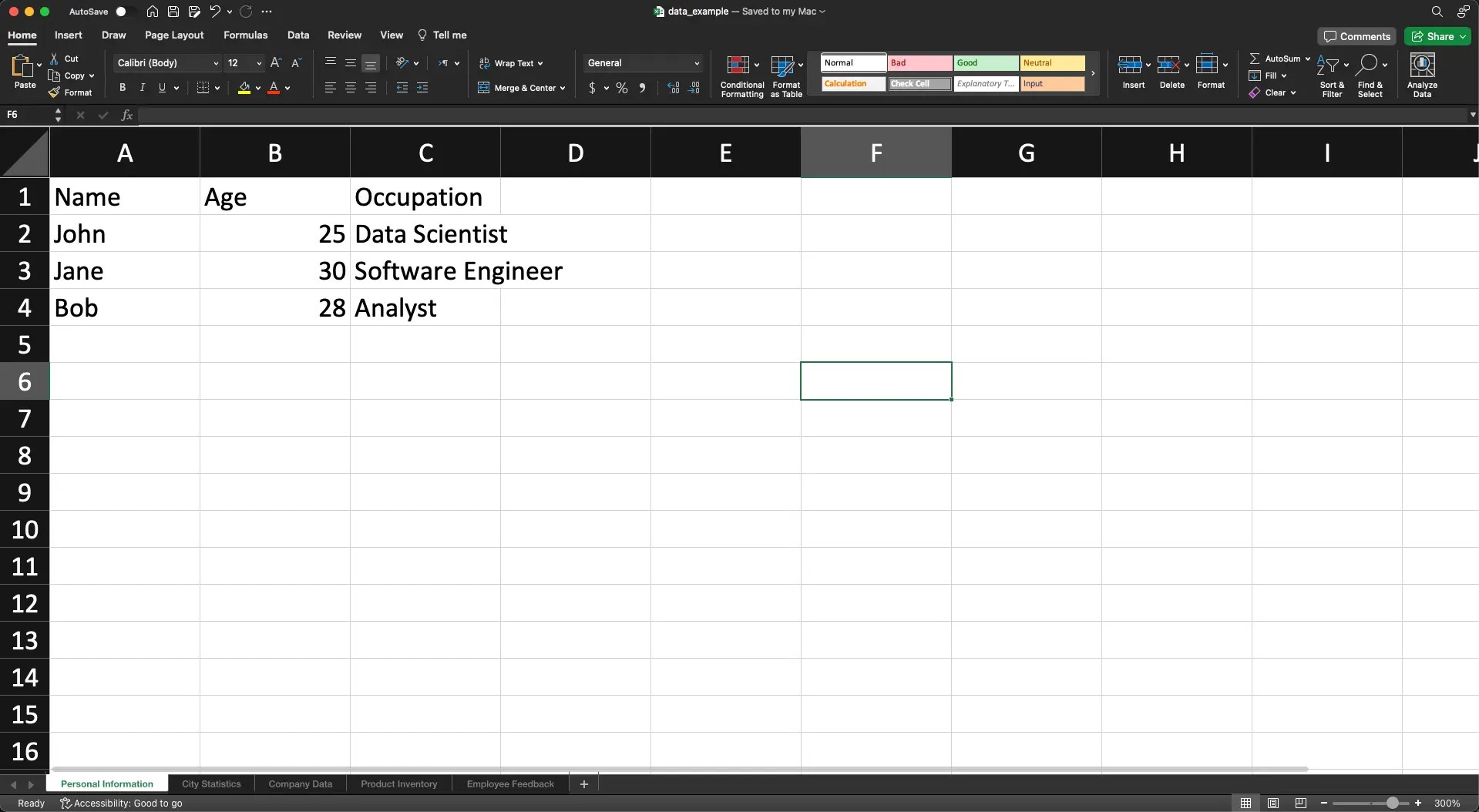Screen dimensions: 1479x812
Task: Open the Analyze Data pane
Action: pyautogui.click(x=1422, y=74)
